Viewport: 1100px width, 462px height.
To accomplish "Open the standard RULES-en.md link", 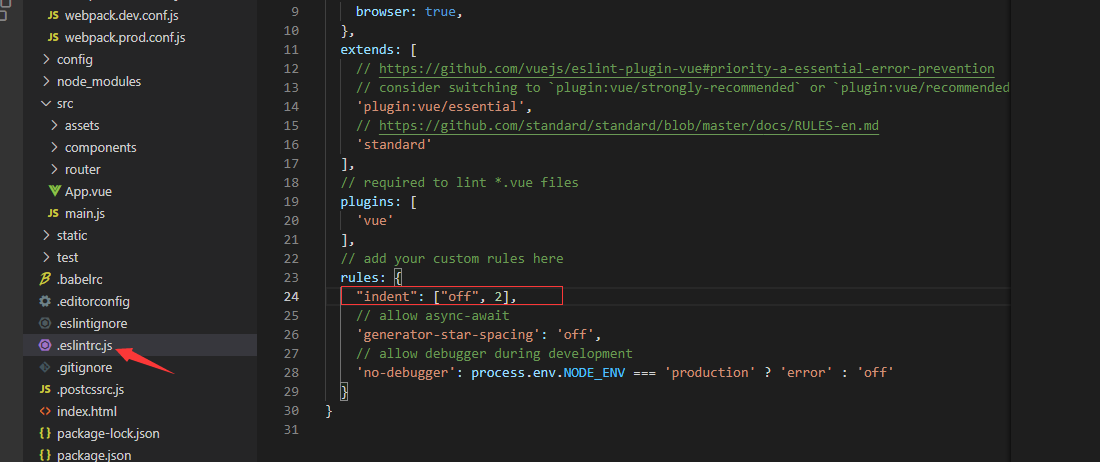I will click(x=629, y=125).
